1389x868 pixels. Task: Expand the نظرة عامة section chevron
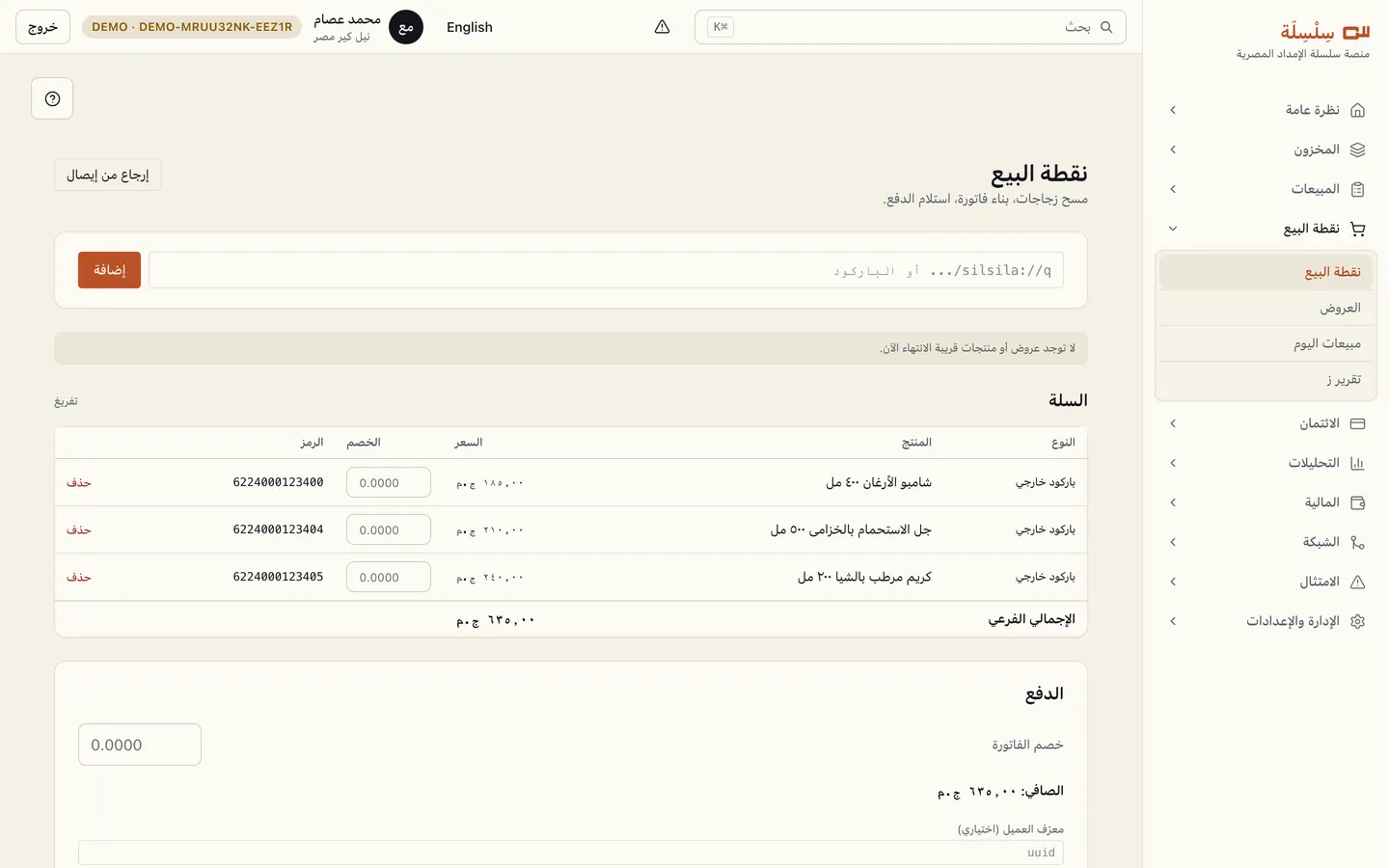1173,110
